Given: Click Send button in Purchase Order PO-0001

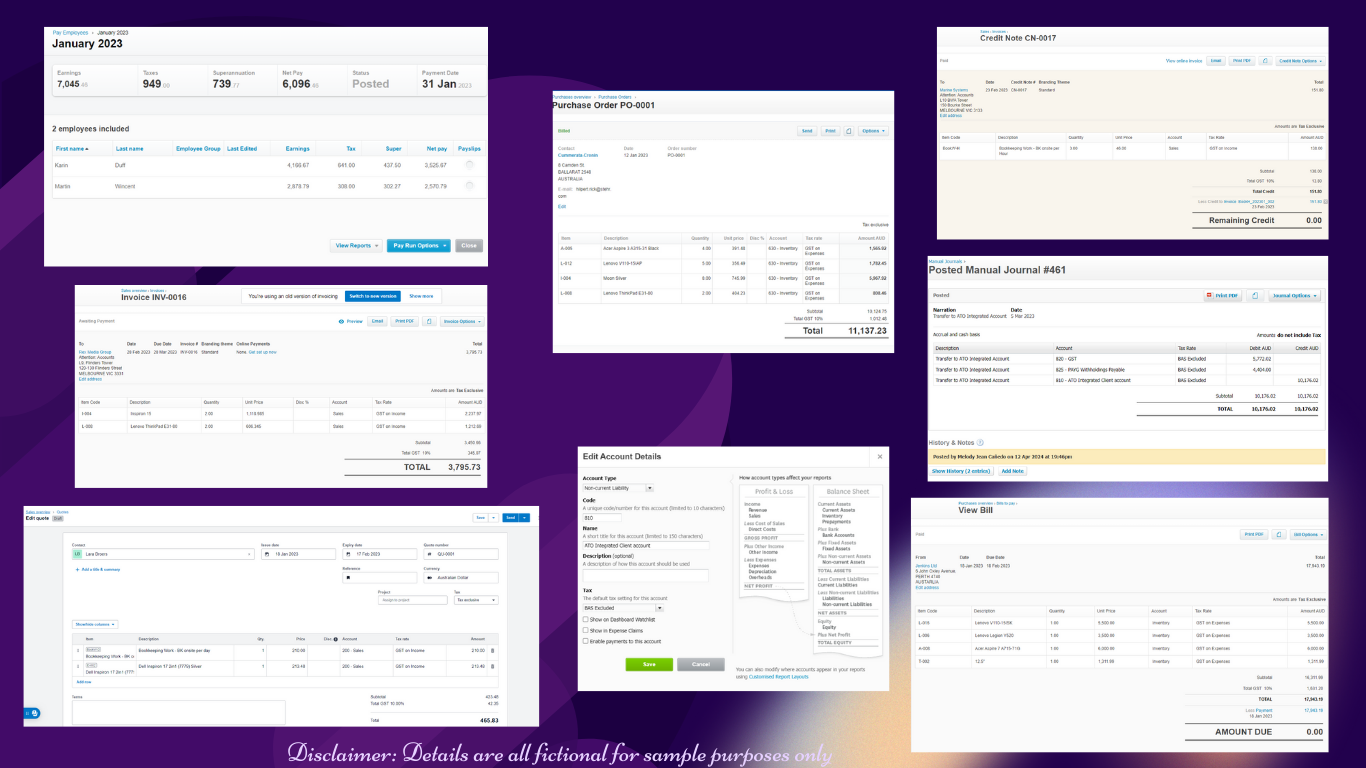Looking at the screenshot, I should pyautogui.click(x=807, y=131).
